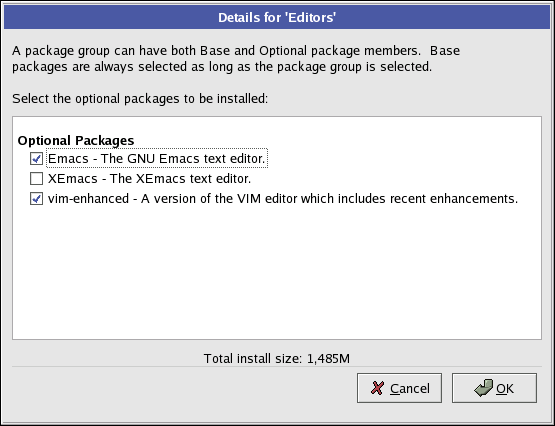Enable the XEmacs package checkbox
The width and height of the screenshot is (555, 426).
(x=36, y=179)
